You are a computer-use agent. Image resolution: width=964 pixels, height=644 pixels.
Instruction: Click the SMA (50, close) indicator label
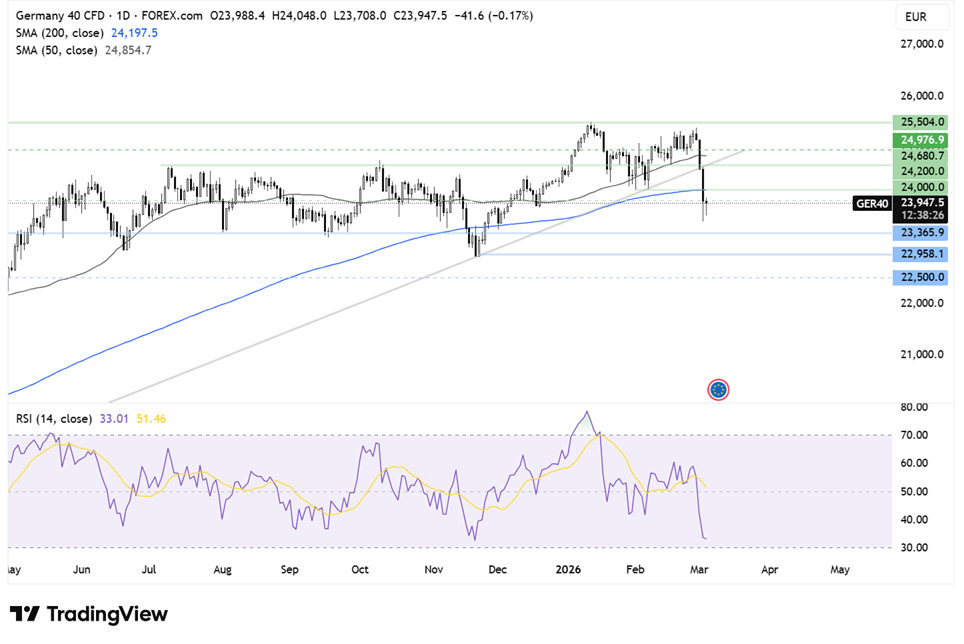point(57,50)
